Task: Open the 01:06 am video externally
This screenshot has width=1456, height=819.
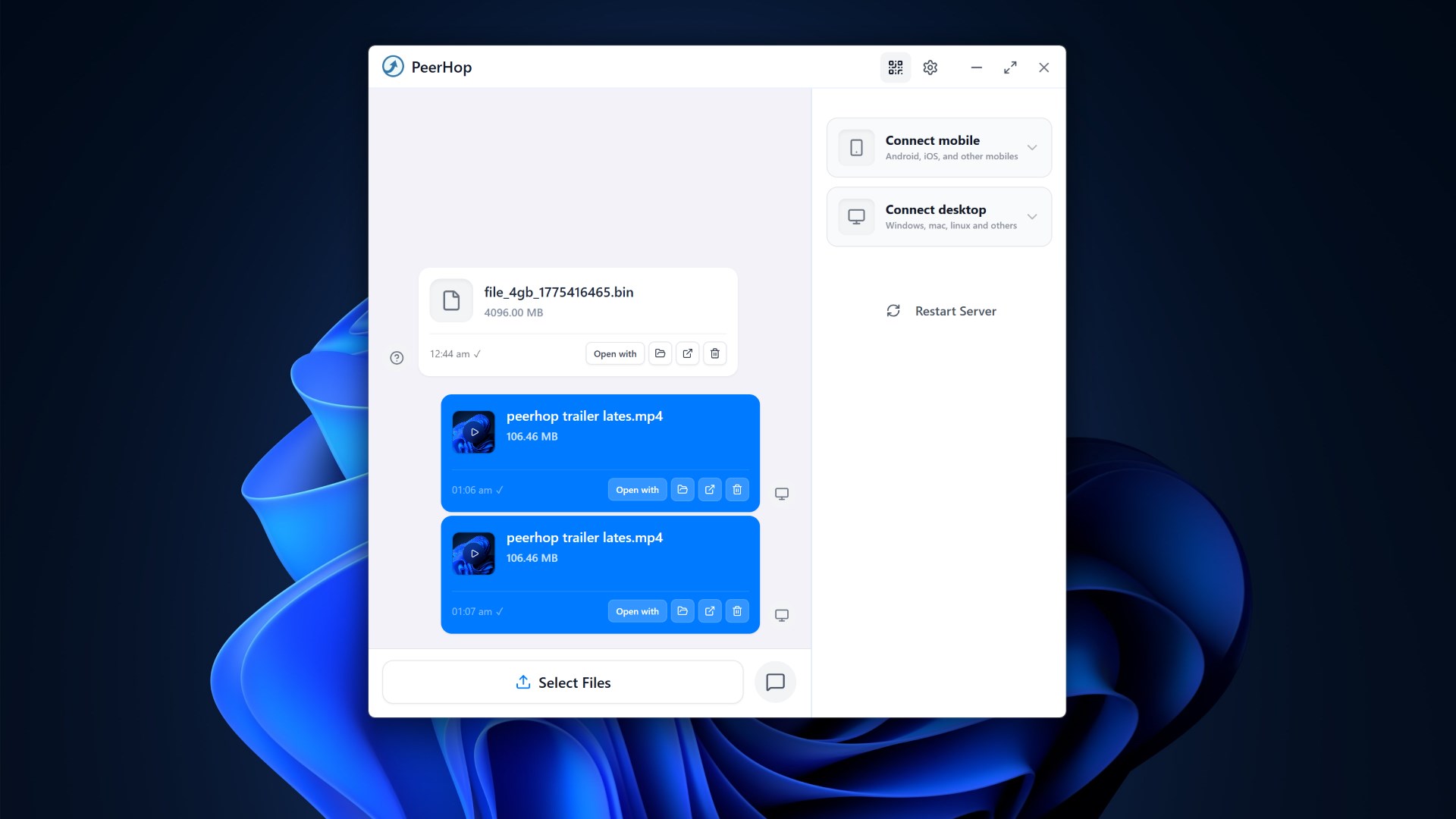Action: (710, 490)
